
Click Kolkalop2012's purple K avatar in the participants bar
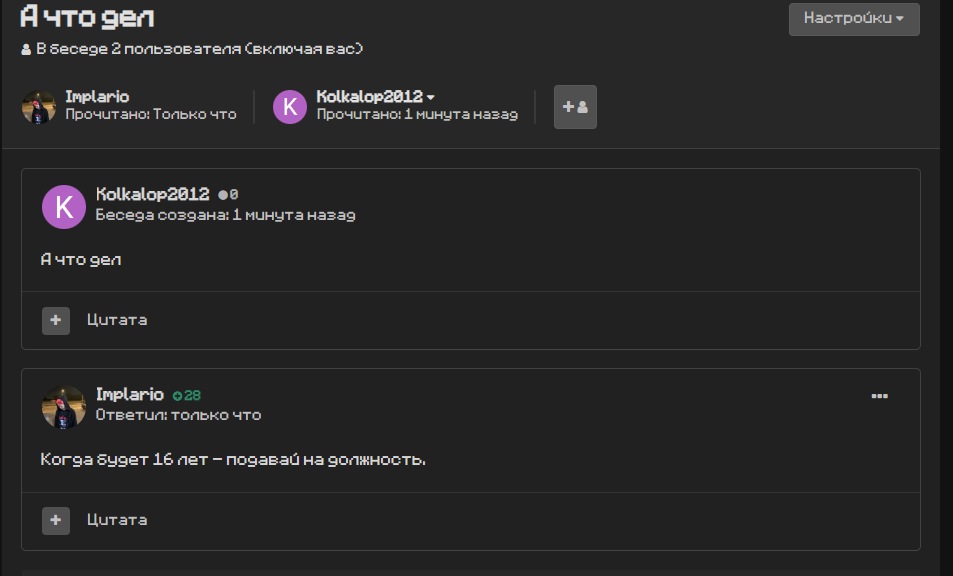coord(290,107)
